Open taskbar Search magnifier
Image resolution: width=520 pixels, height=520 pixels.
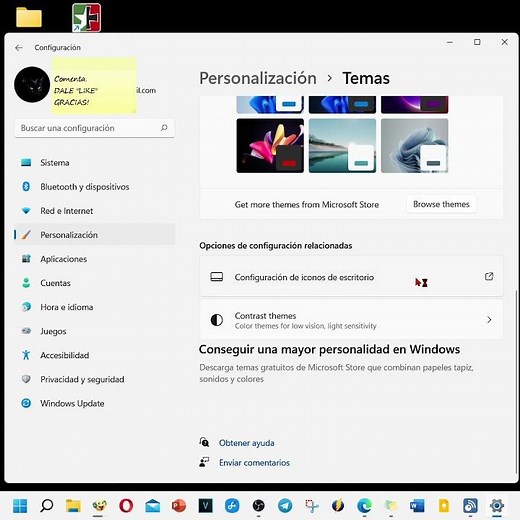click(46, 506)
